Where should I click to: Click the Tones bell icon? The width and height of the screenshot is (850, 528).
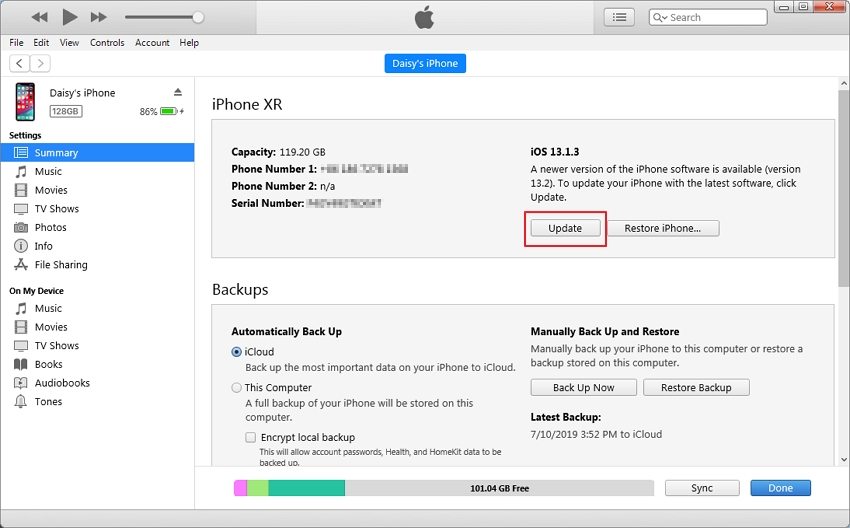click(21, 402)
